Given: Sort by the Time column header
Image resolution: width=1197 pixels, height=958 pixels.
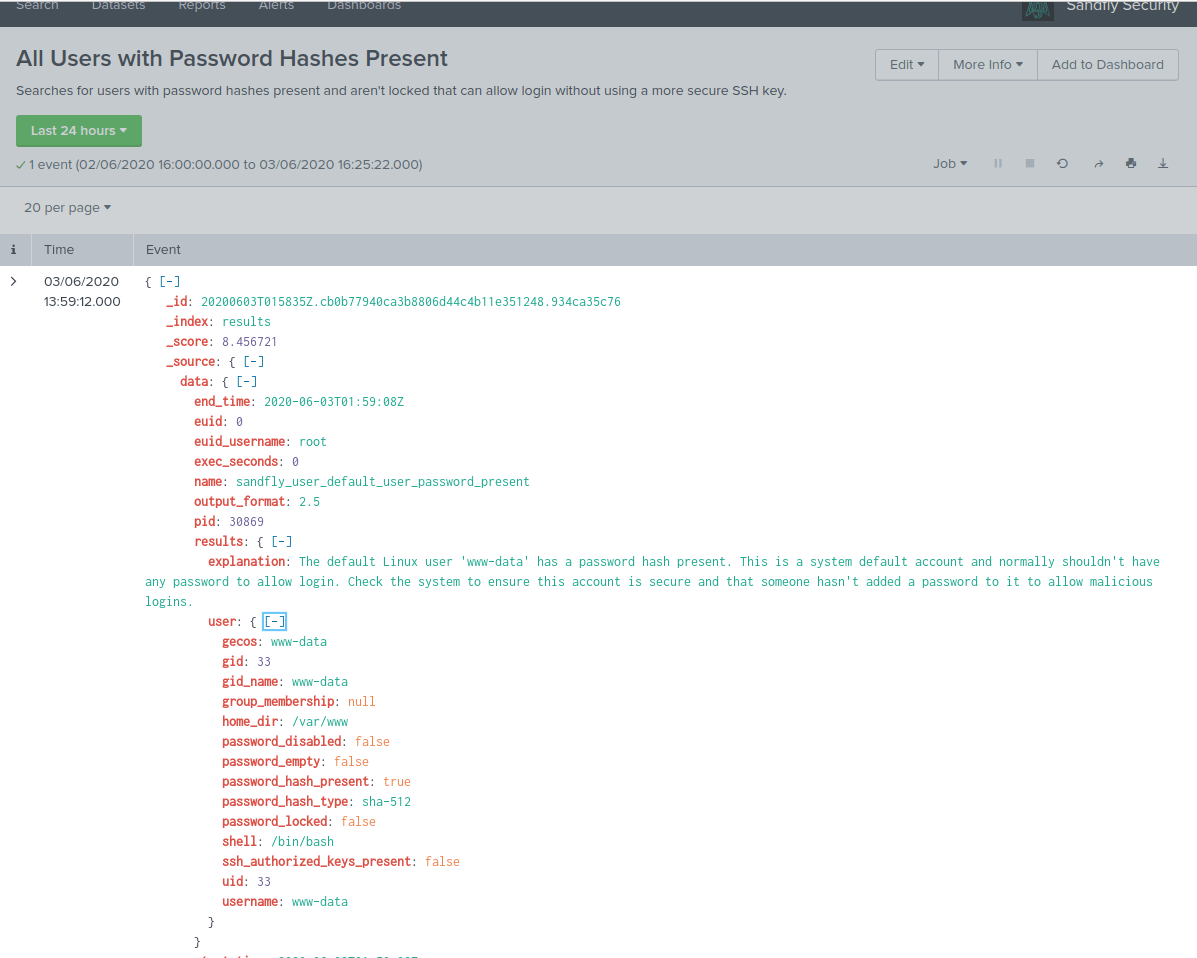Looking at the screenshot, I should click(x=59, y=250).
